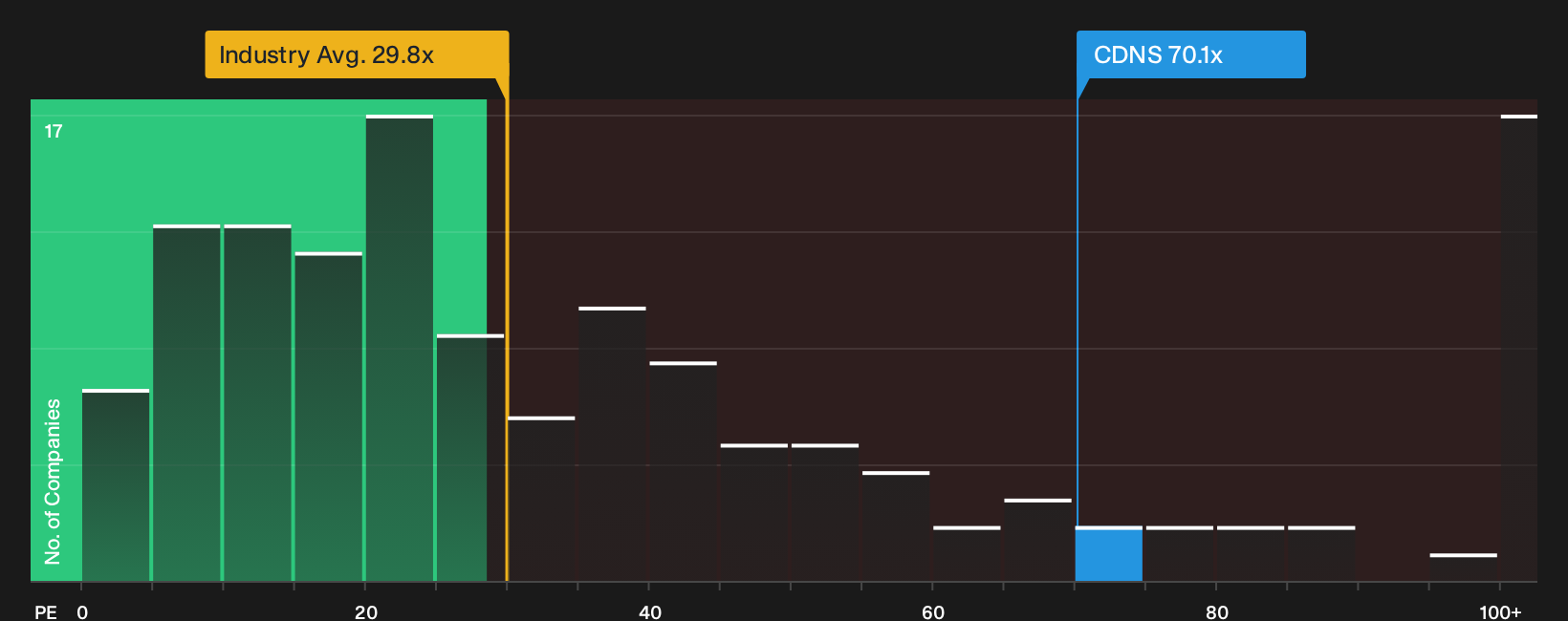Click the Industry Avg. 29.8x label
The image size is (1568, 621).
357,54
